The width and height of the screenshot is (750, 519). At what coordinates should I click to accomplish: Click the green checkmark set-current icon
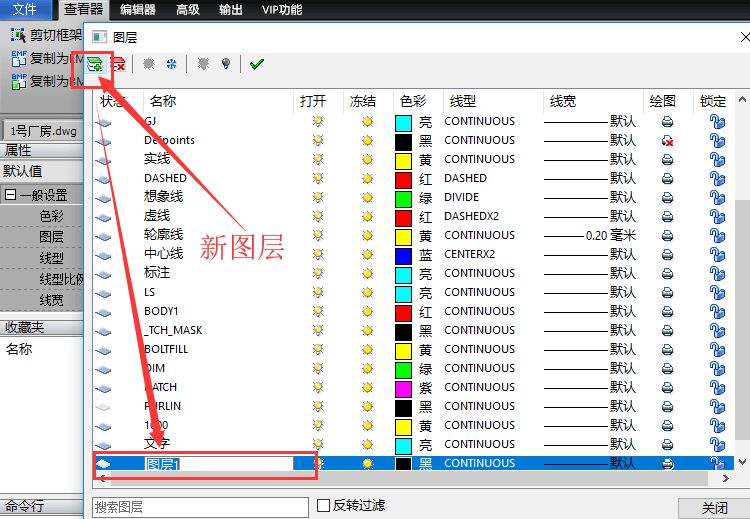pos(257,64)
